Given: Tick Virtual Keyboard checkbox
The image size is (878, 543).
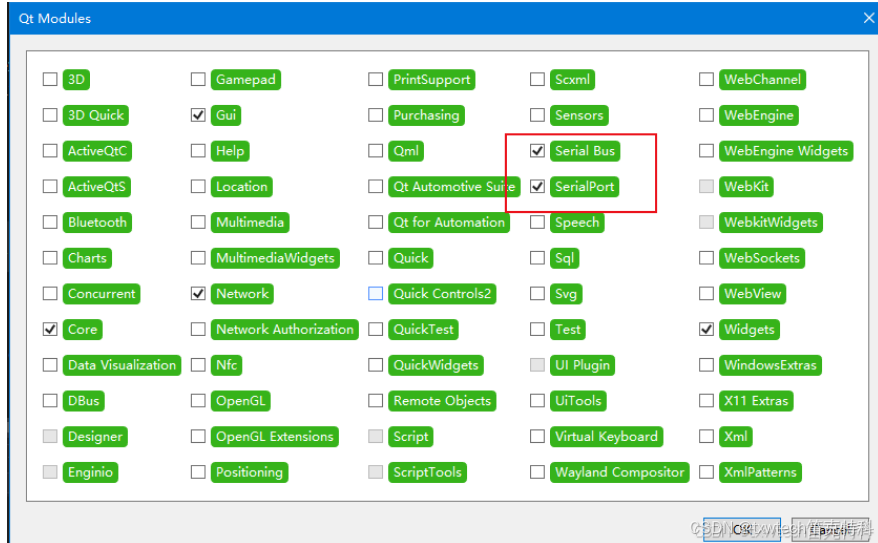Looking at the screenshot, I should (x=538, y=437).
